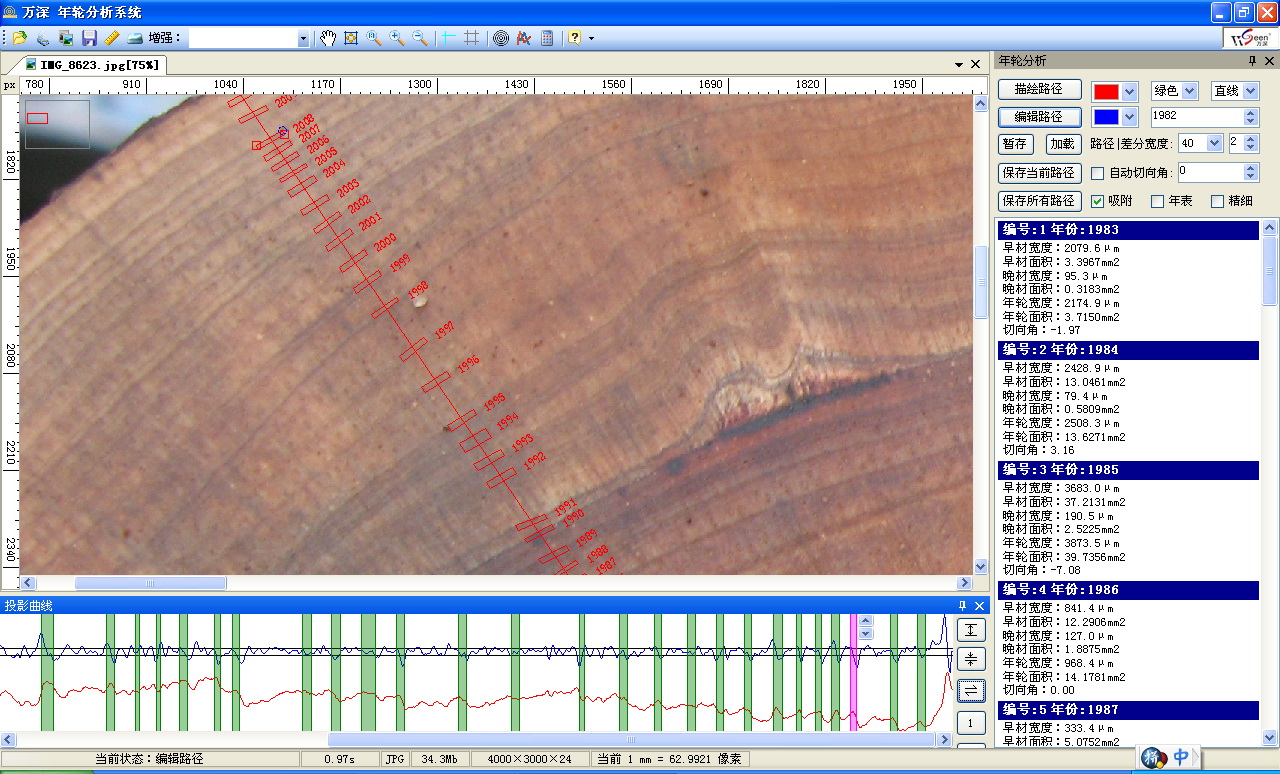Open the concentric tree-ring analysis tool
The height and width of the screenshot is (774, 1280).
[501, 38]
